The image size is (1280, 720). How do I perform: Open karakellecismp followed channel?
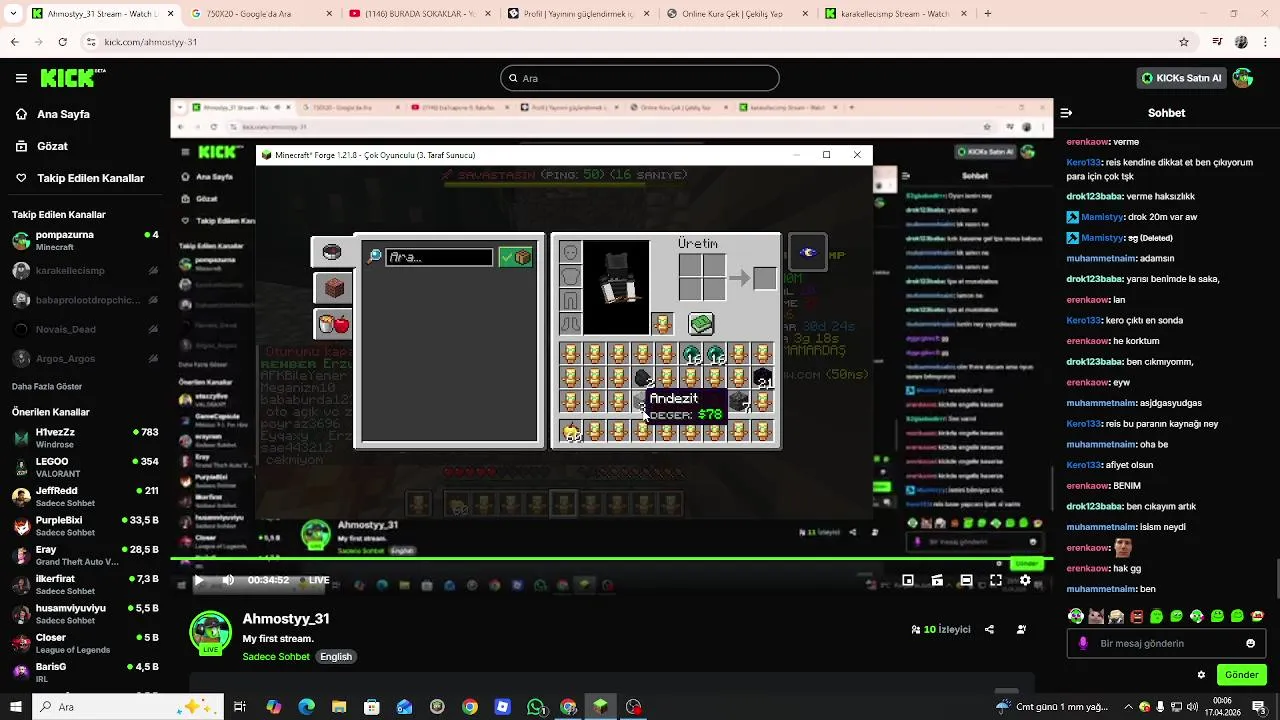pyautogui.click(x=85, y=270)
